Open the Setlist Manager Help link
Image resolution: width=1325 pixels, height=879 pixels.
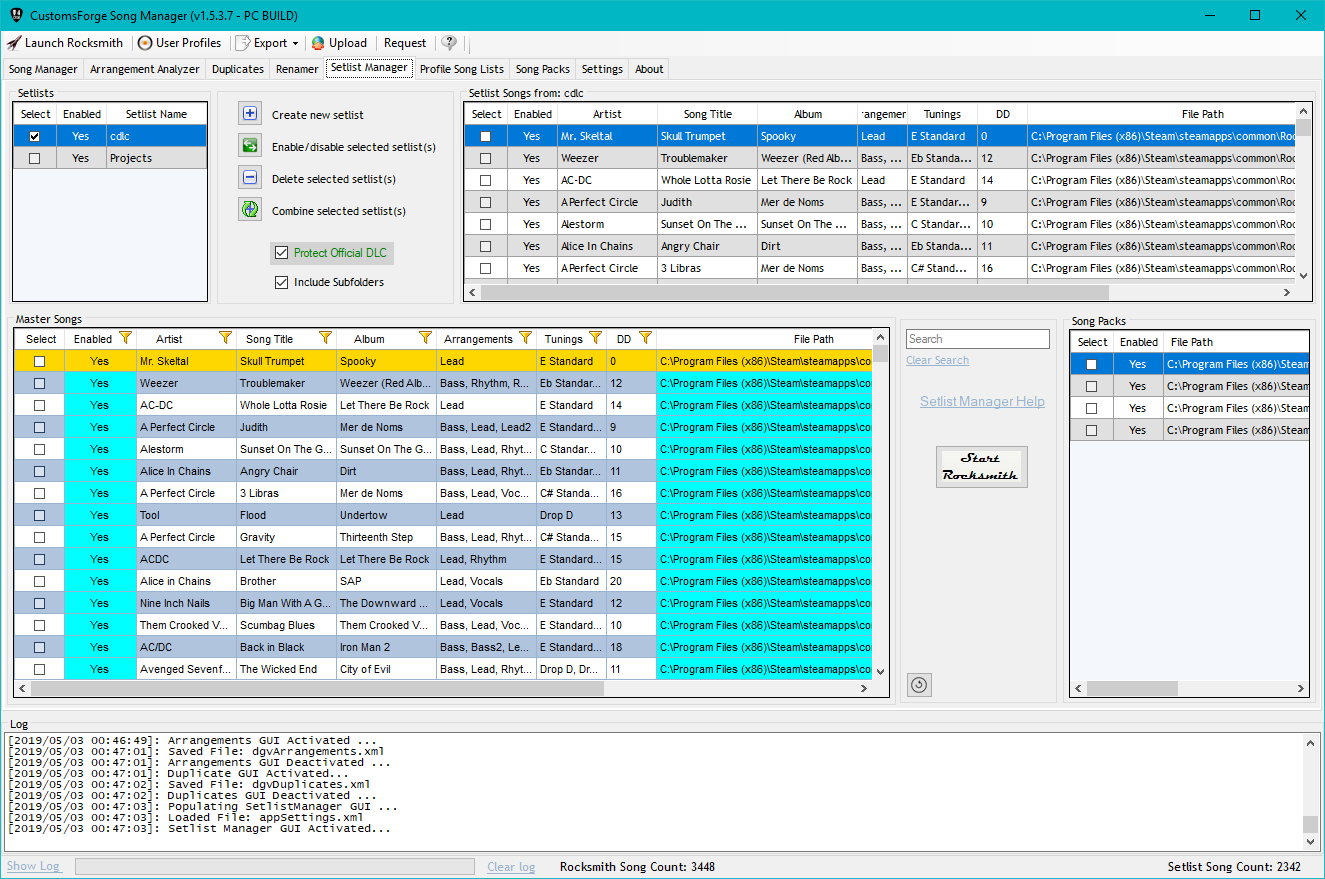click(x=981, y=400)
